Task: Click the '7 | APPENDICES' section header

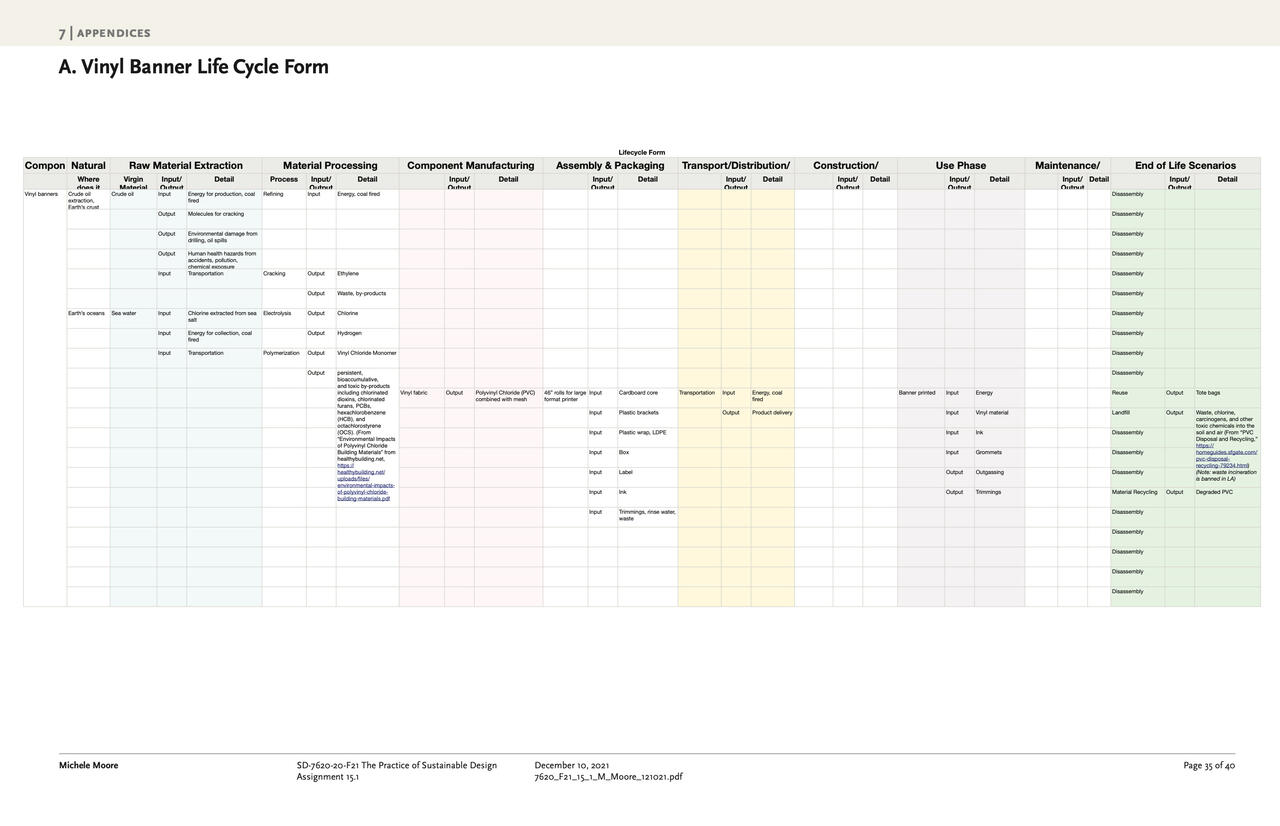Action: coord(104,33)
